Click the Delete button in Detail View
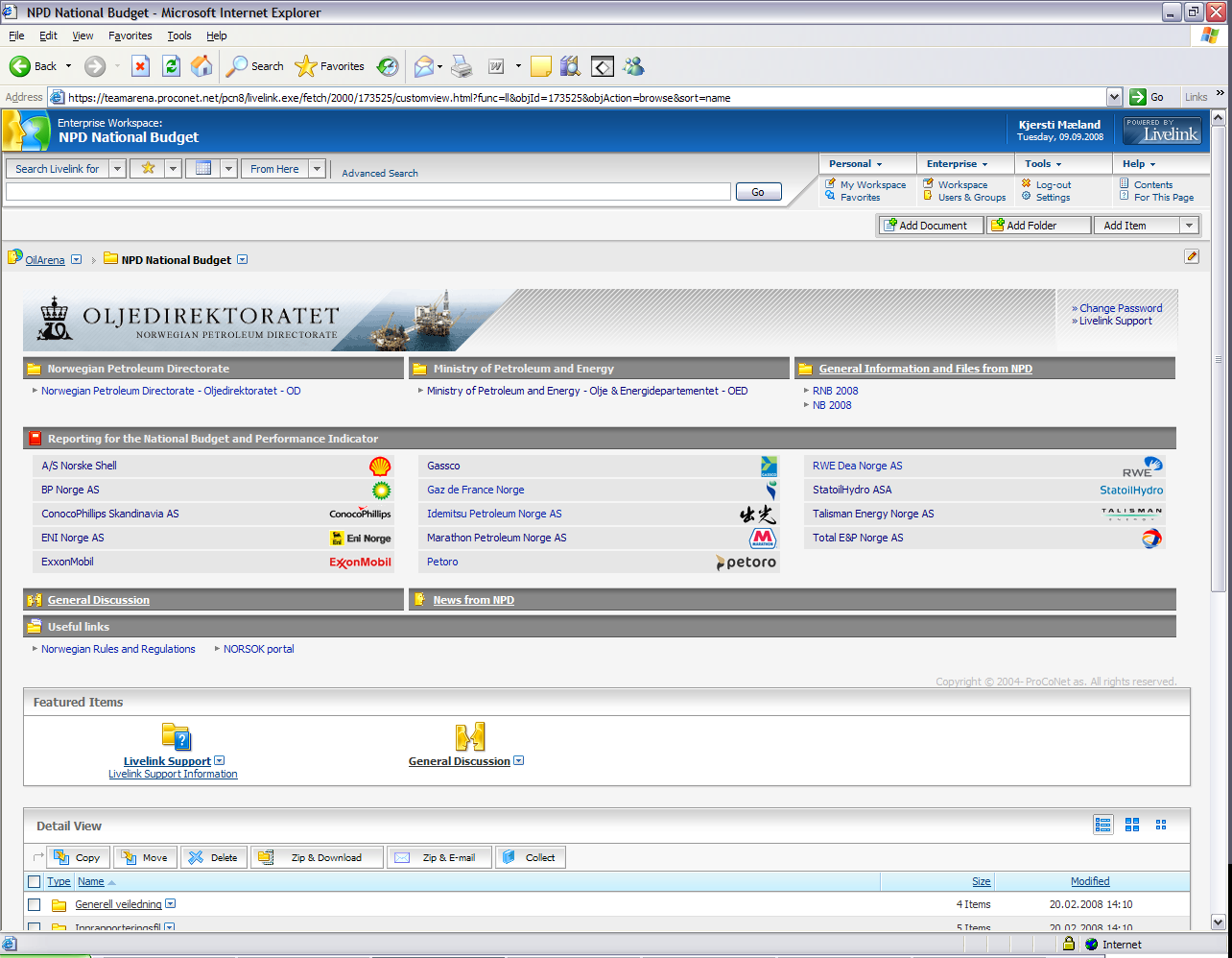 (x=214, y=857)
